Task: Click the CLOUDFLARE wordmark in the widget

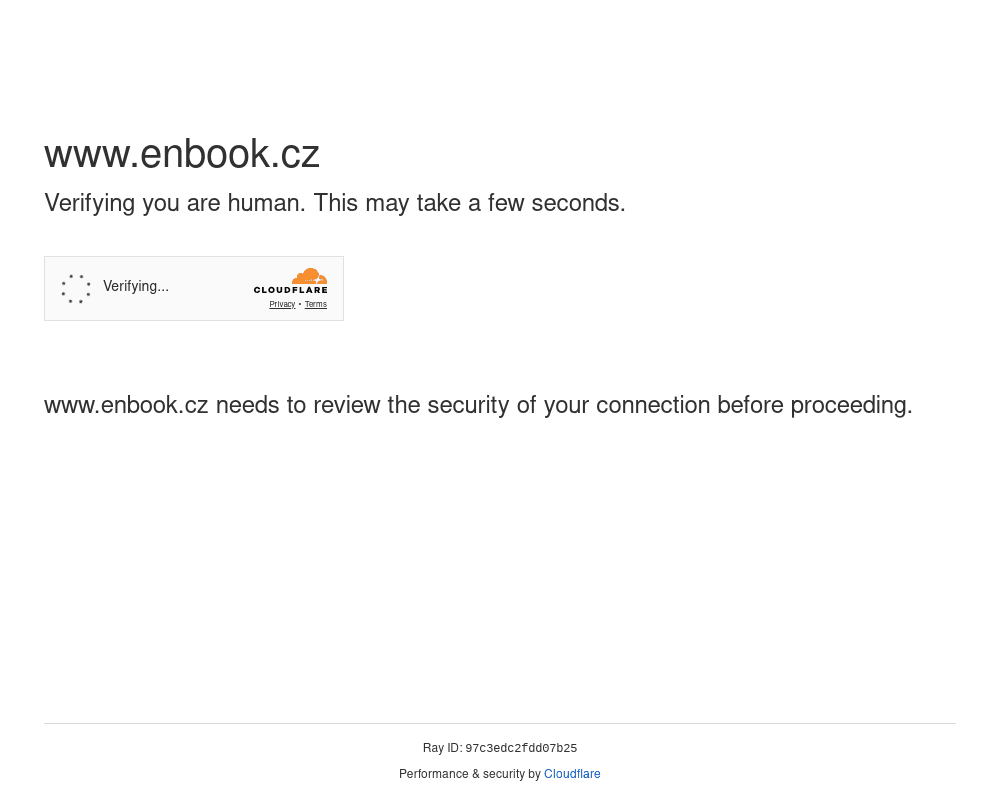Action: 290,290
